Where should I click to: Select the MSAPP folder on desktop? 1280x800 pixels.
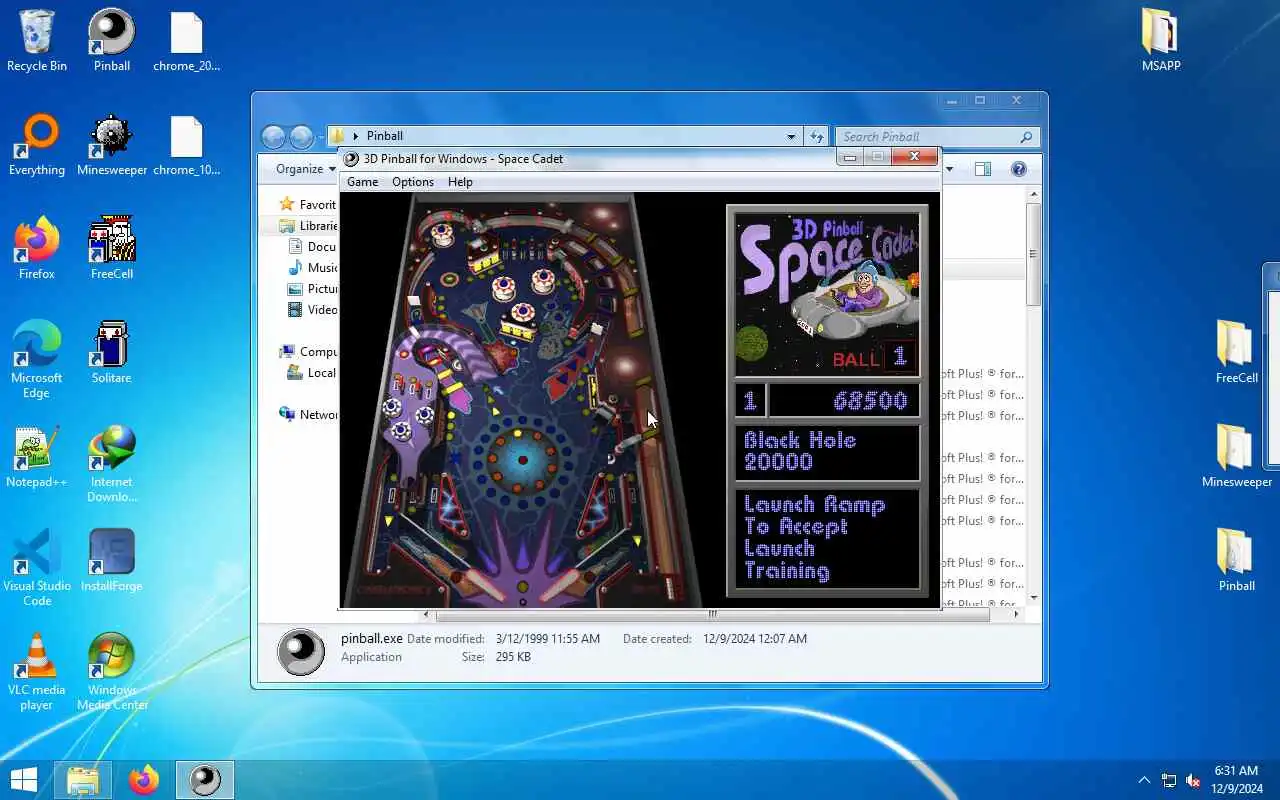[1161, 41]
